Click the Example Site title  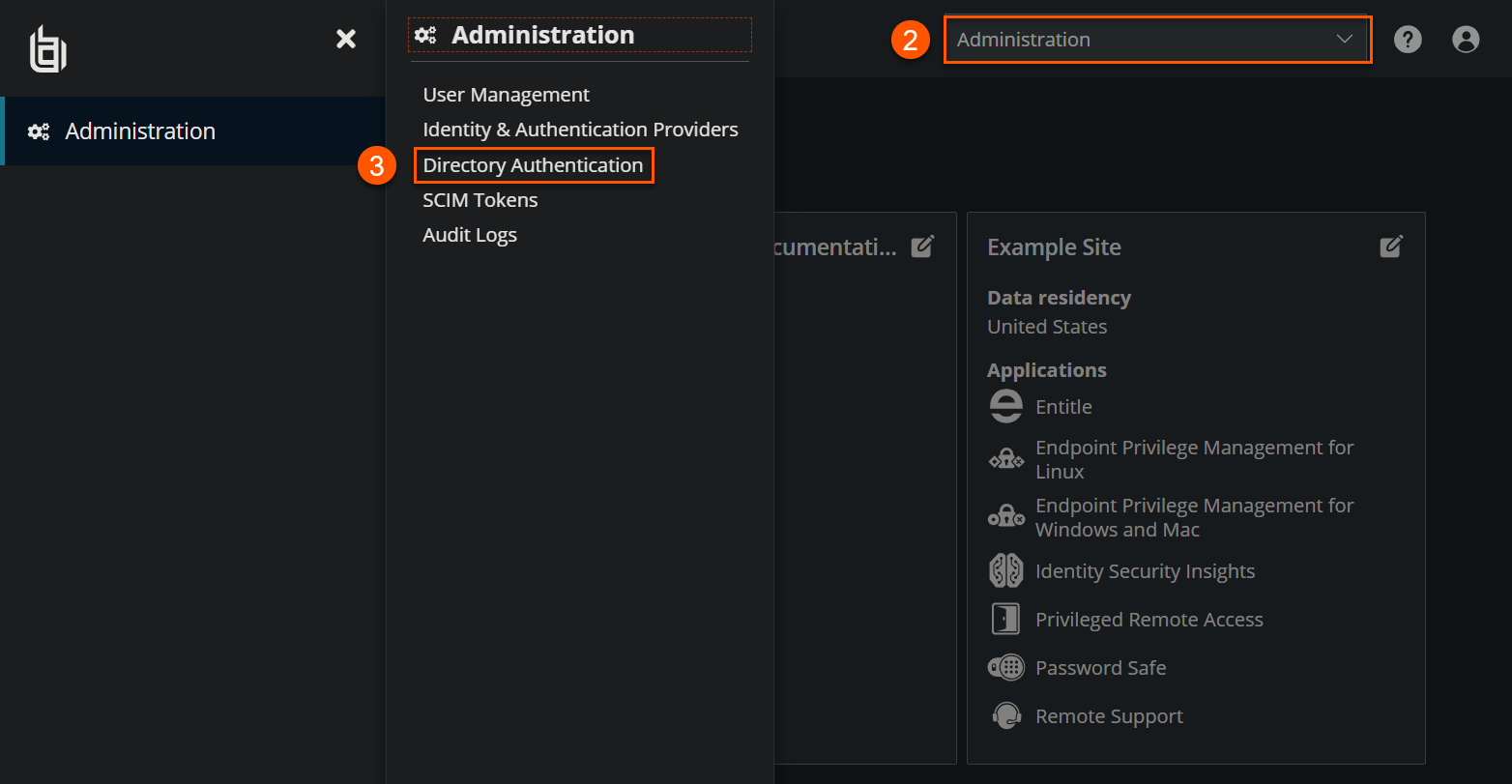coord(1054,247)
